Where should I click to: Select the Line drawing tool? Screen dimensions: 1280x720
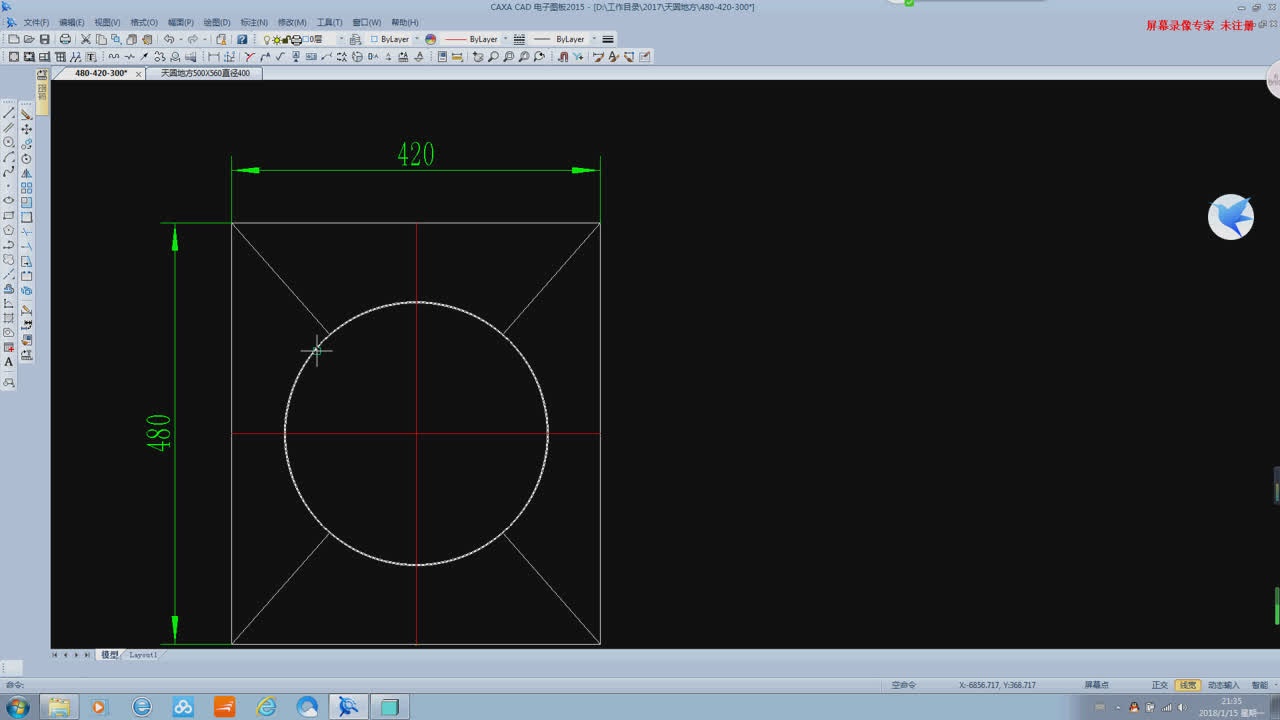[x=9, y=113]
